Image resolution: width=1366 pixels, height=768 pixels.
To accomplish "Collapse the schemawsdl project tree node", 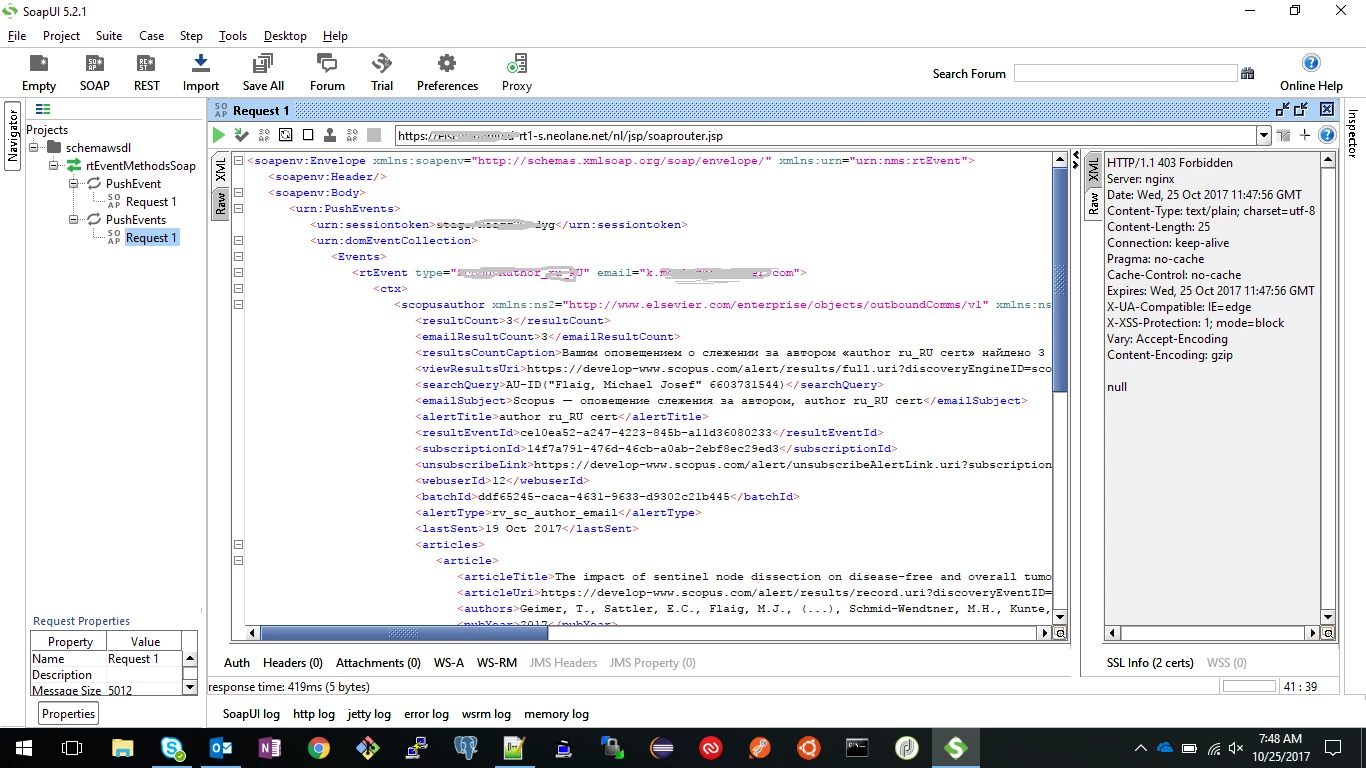I will 35,148.
